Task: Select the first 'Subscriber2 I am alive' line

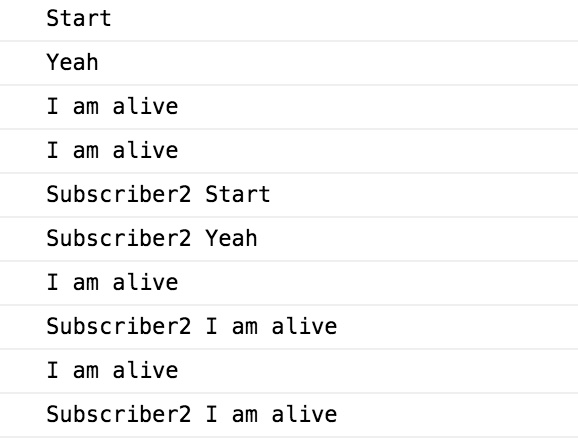Action: pos(289,327)
